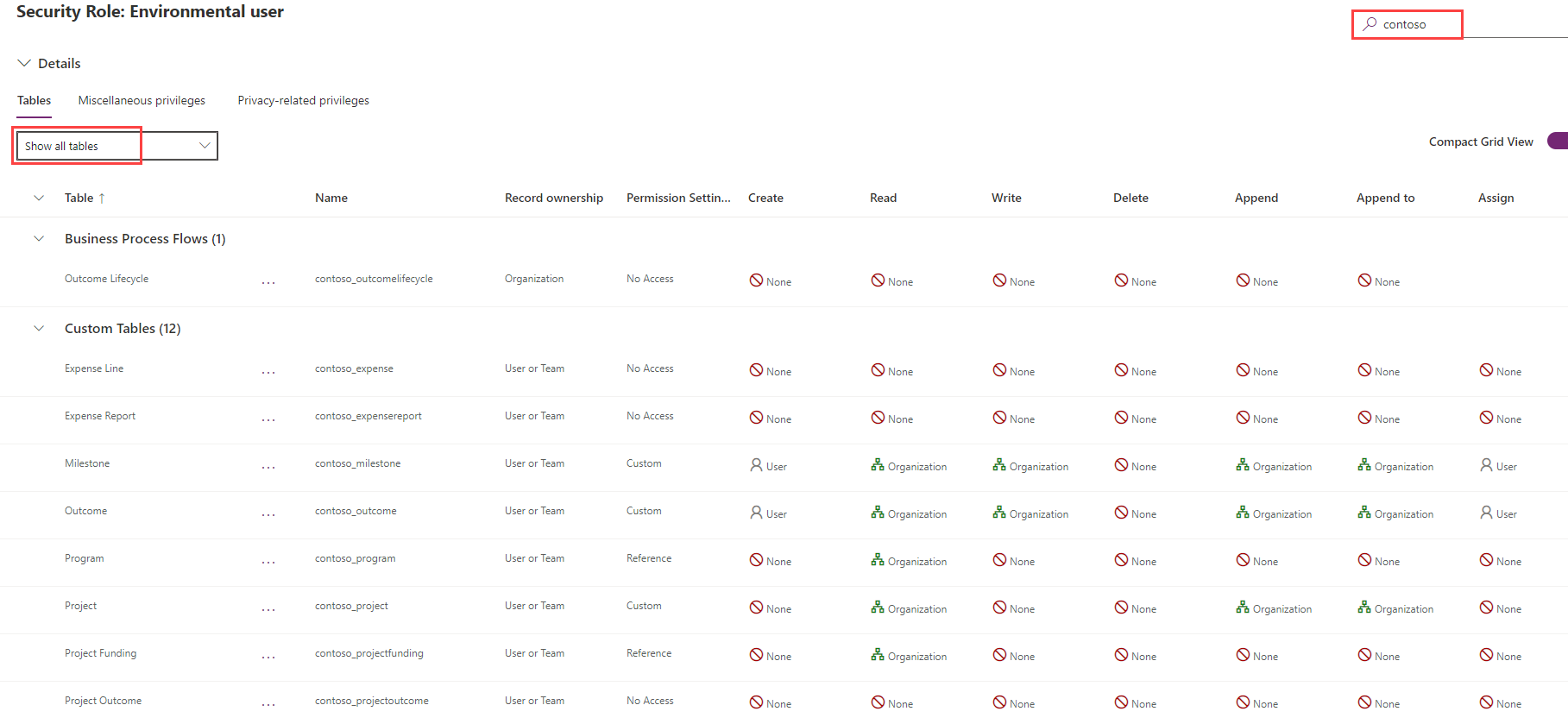
Task: Collapse the Details section
Action: click(x=24, y=63)
